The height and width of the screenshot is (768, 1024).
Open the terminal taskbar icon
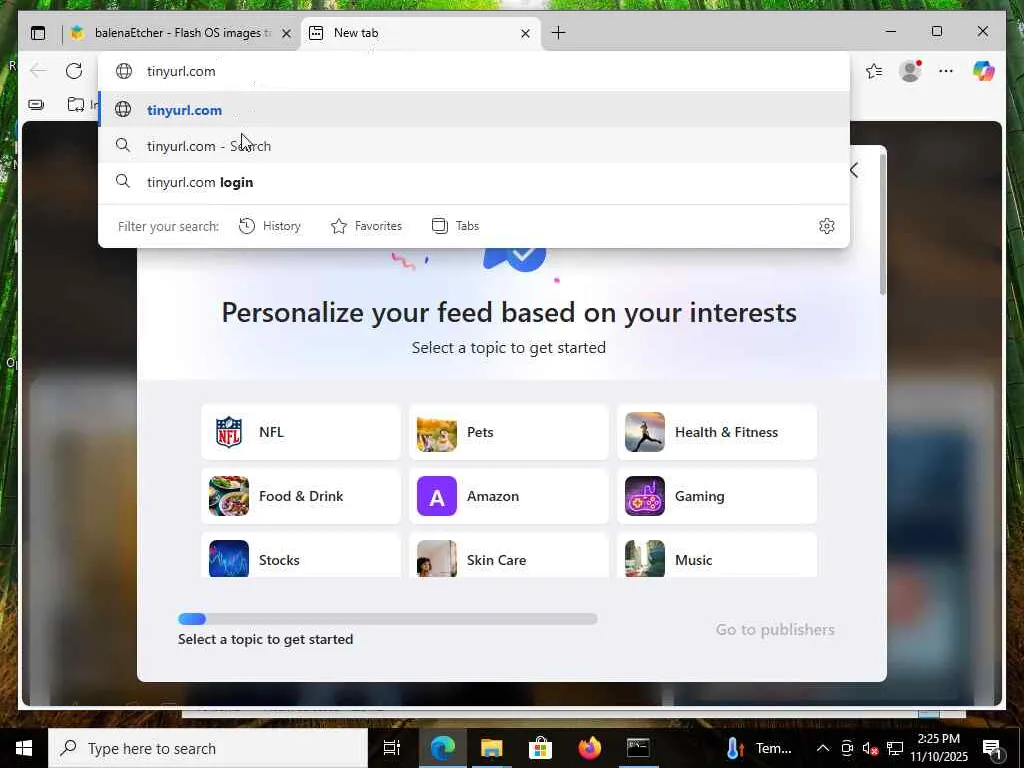click(x=638, y=748)
